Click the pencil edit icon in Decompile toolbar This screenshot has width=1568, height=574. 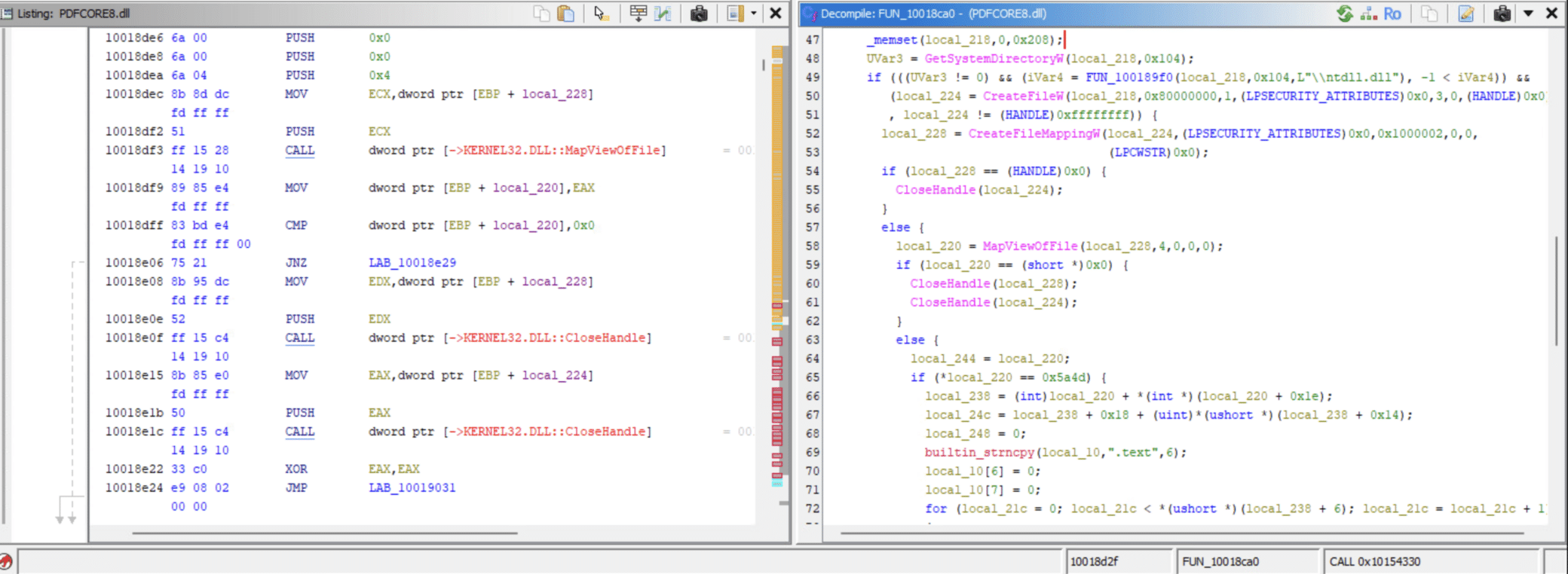point(1465,14)
